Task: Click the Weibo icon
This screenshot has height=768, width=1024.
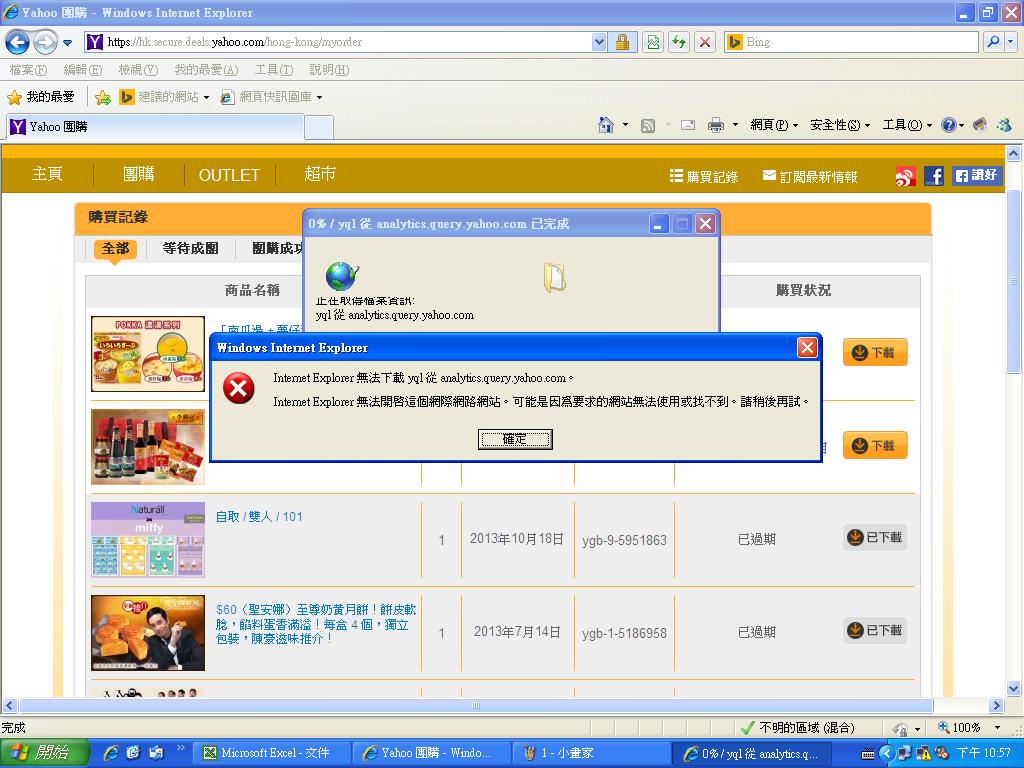Action: coord(905,176)
